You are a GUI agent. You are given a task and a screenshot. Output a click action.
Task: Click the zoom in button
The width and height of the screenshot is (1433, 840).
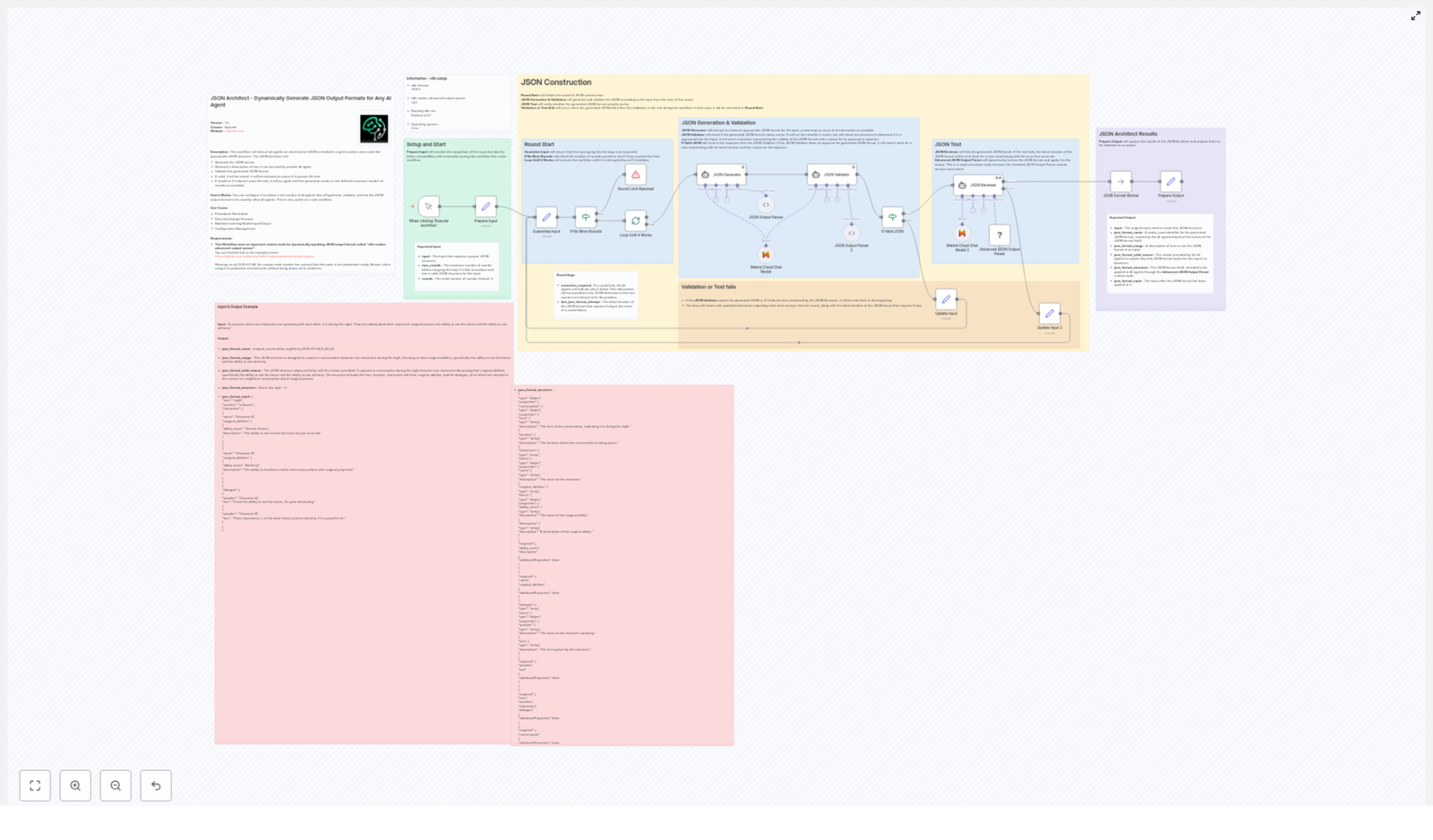click(76, 785)
